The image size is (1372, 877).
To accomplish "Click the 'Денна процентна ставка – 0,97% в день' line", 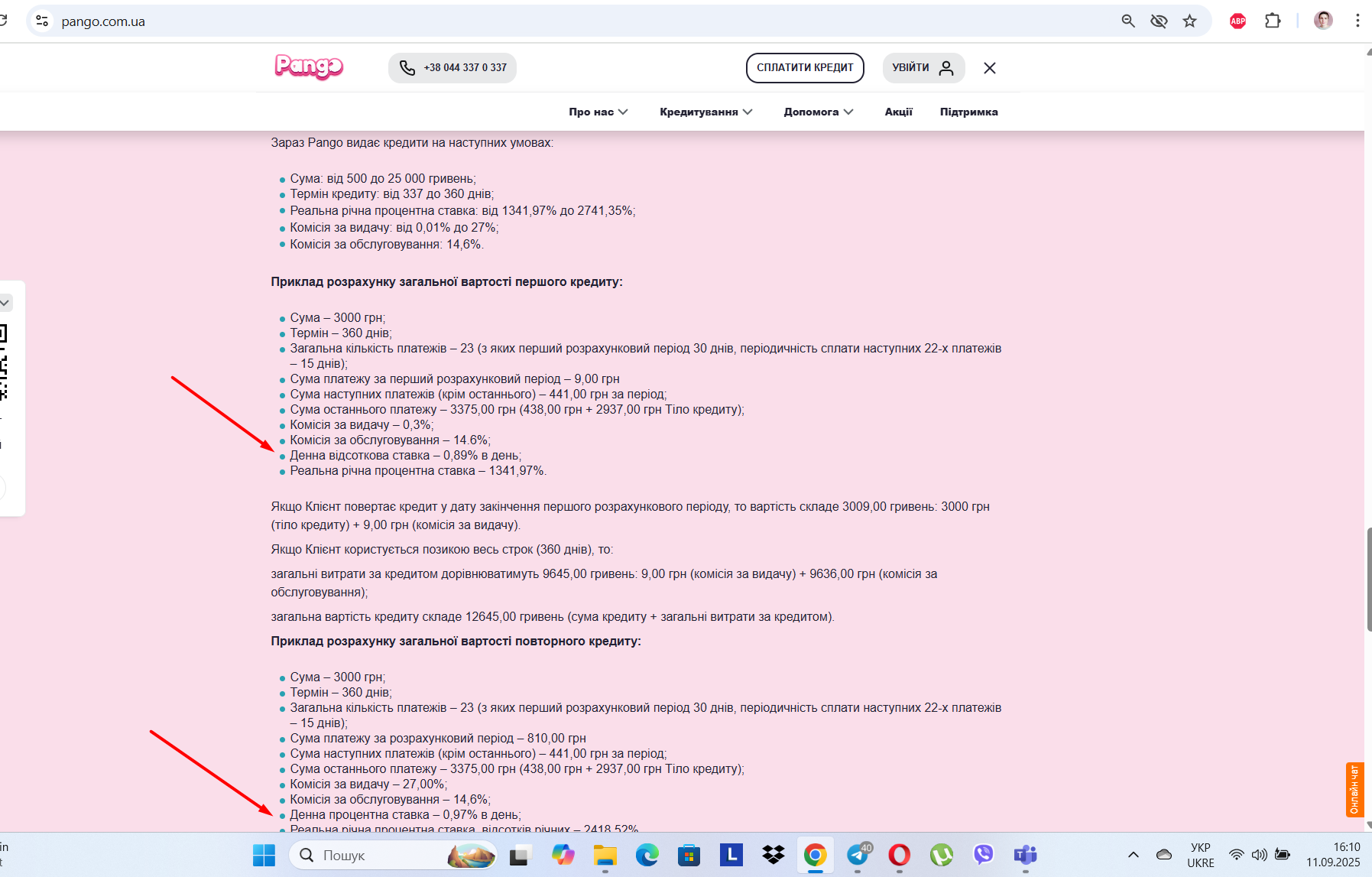I will [405, 815].
